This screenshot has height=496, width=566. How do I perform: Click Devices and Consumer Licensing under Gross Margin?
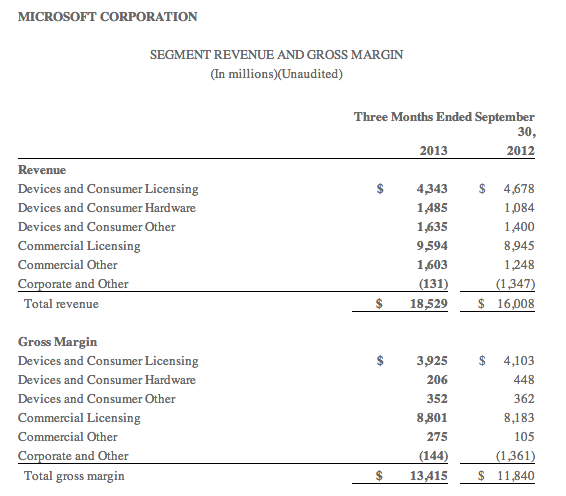[x=108, y=361]
